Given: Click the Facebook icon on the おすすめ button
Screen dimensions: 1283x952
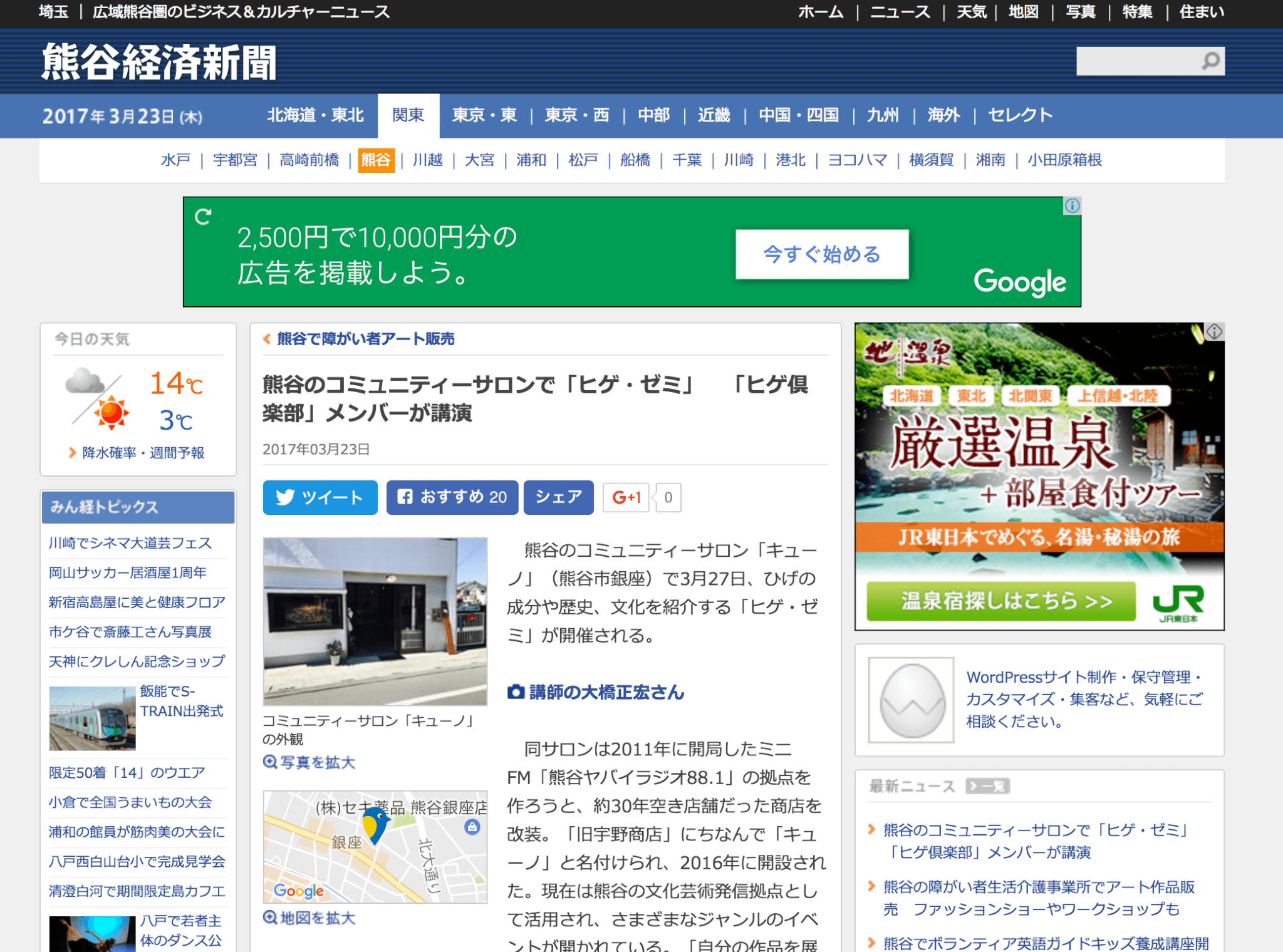Looking at the screenshot, I should [405, 497].
